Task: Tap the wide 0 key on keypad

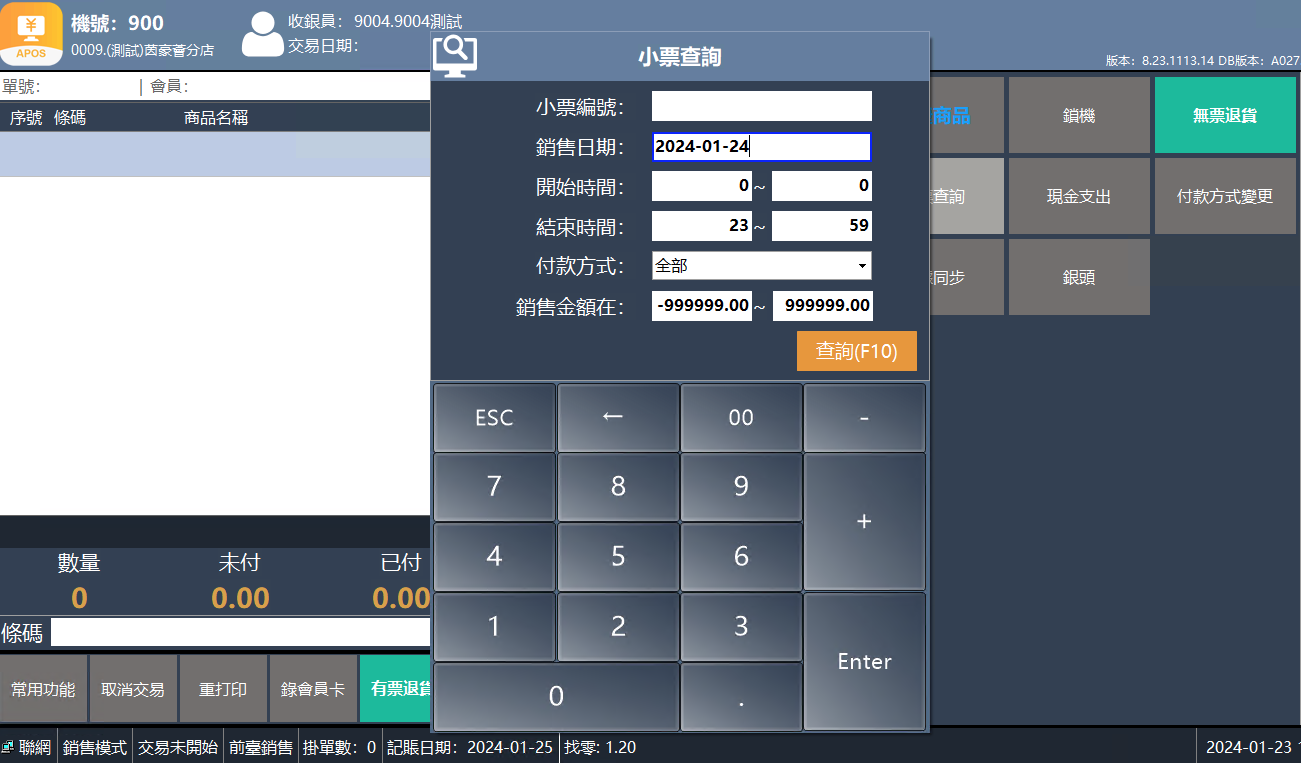Action: tap(556, 697)
